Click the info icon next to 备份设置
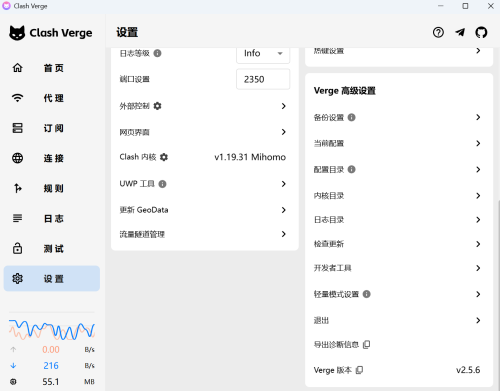The width and height of the screenshot is (500, 391). click(351, 117)
